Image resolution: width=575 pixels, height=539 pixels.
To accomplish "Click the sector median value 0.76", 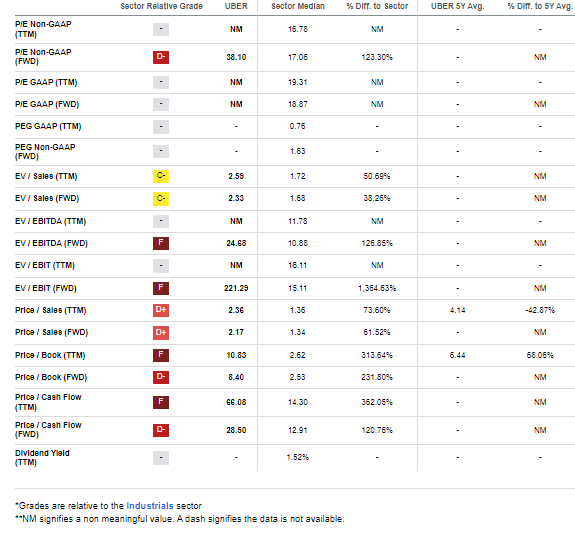I will [297, 126].
